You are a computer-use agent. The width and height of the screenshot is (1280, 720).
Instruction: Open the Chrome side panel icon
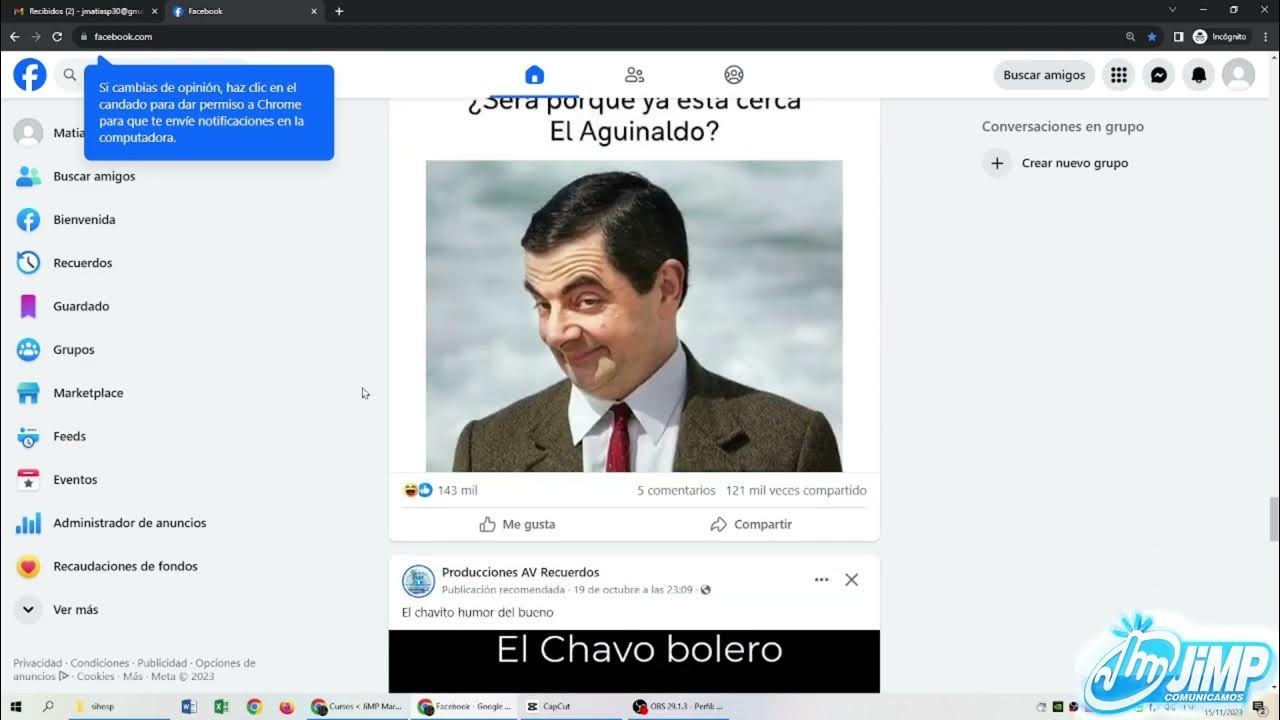point(1178,36)
